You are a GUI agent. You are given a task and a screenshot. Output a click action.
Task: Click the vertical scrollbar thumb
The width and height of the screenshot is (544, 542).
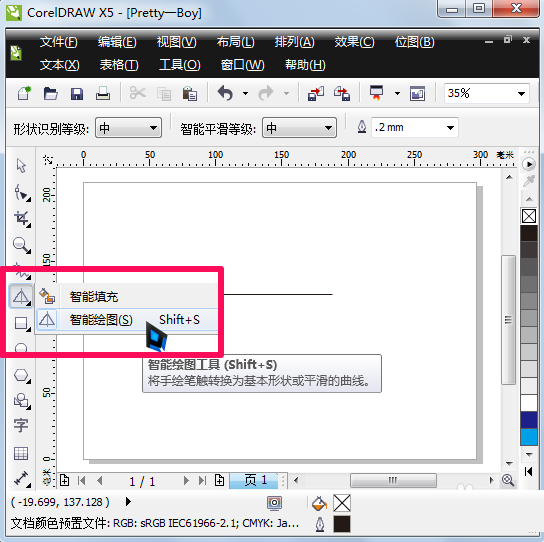coord(508,320)
